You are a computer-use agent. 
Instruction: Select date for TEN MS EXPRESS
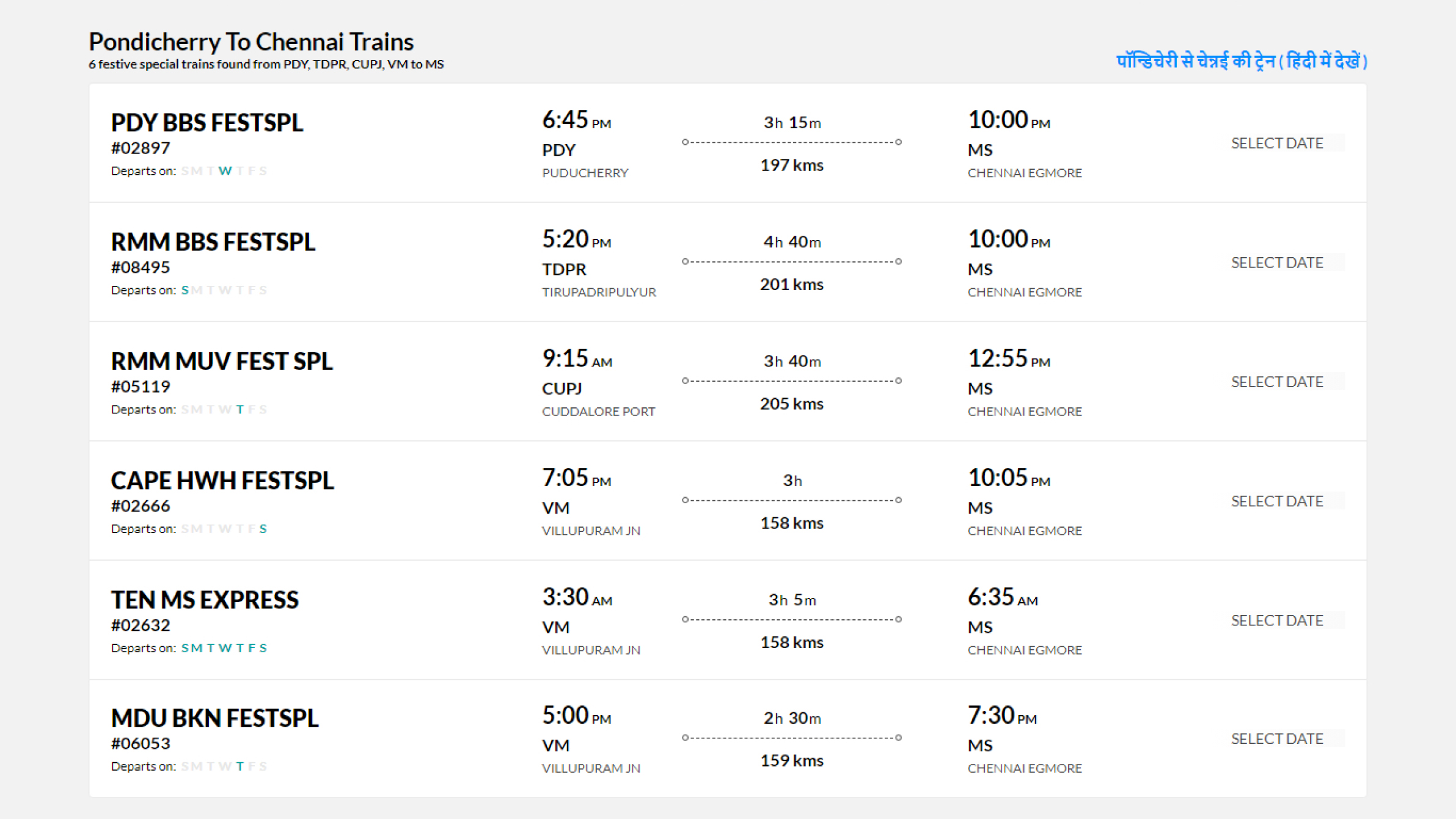(1277, 621)
